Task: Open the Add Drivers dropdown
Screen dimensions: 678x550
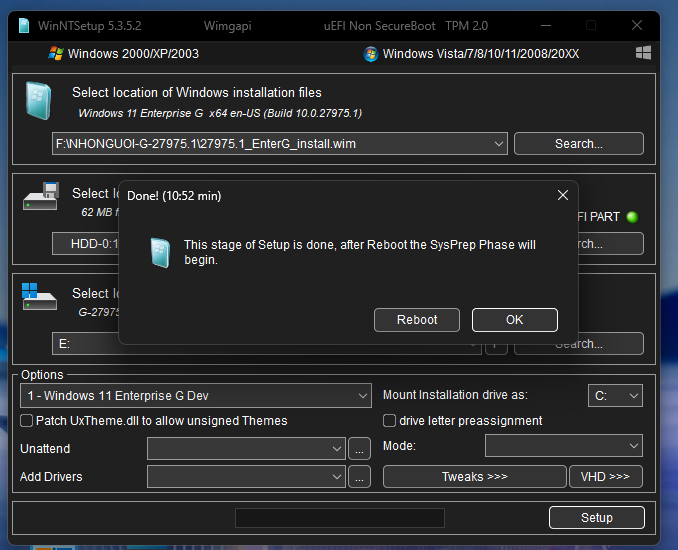Action: [246, 476]
